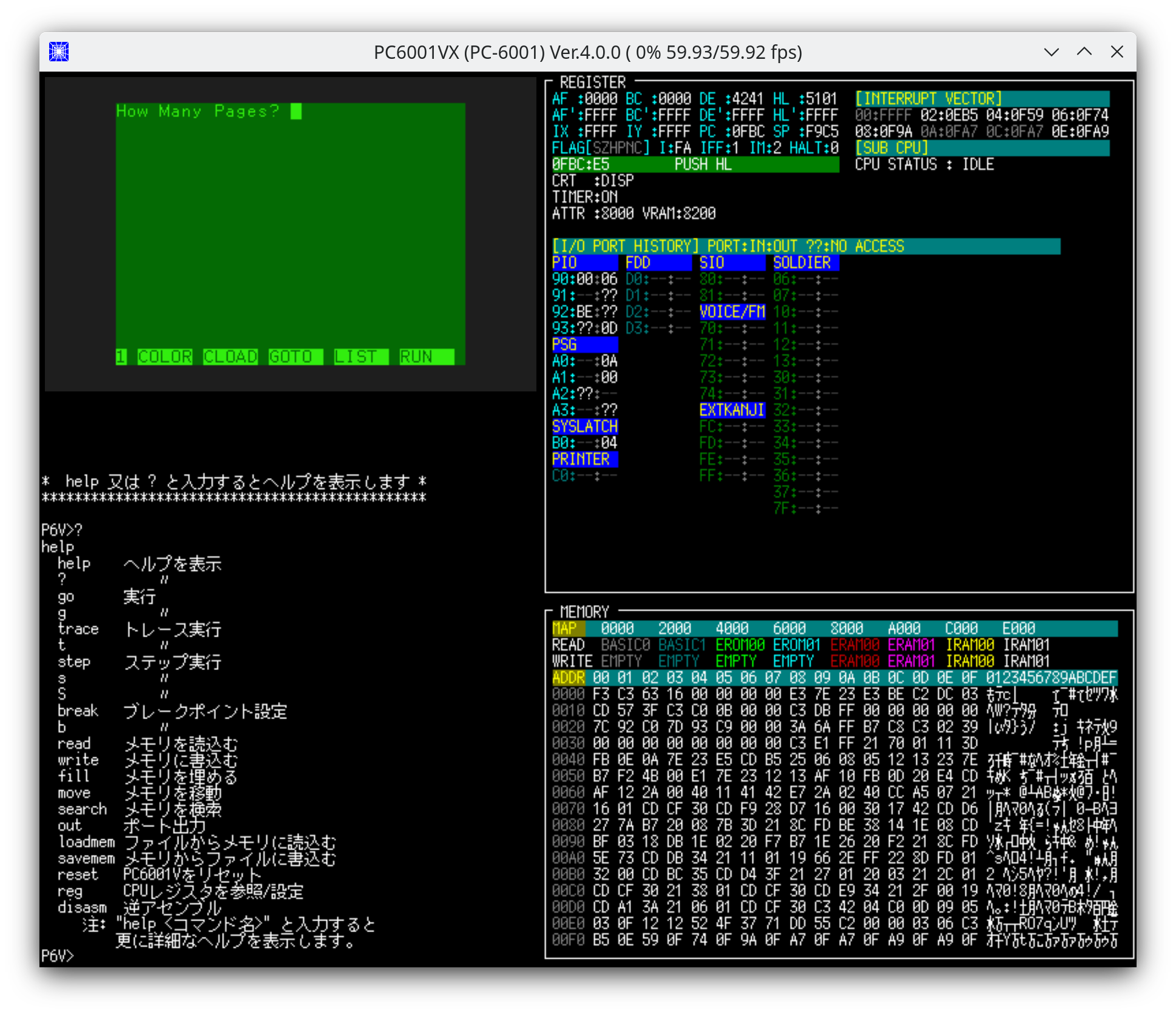Click the REGISTER panel title

point(592,82)
